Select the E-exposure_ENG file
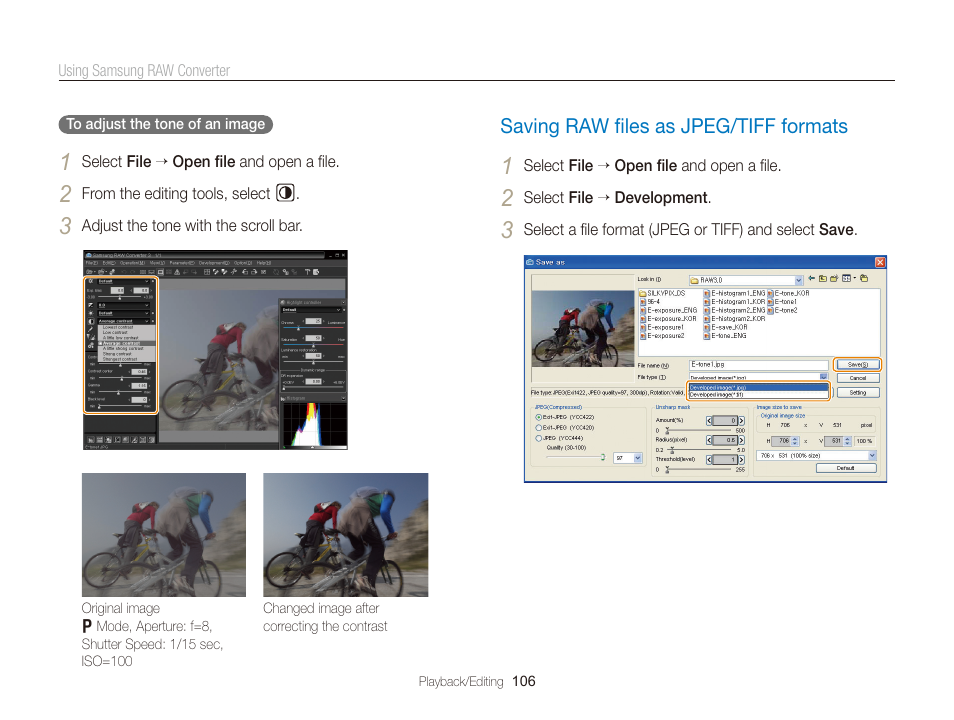This screenshot has height=720, width=954. coord(669,310)
